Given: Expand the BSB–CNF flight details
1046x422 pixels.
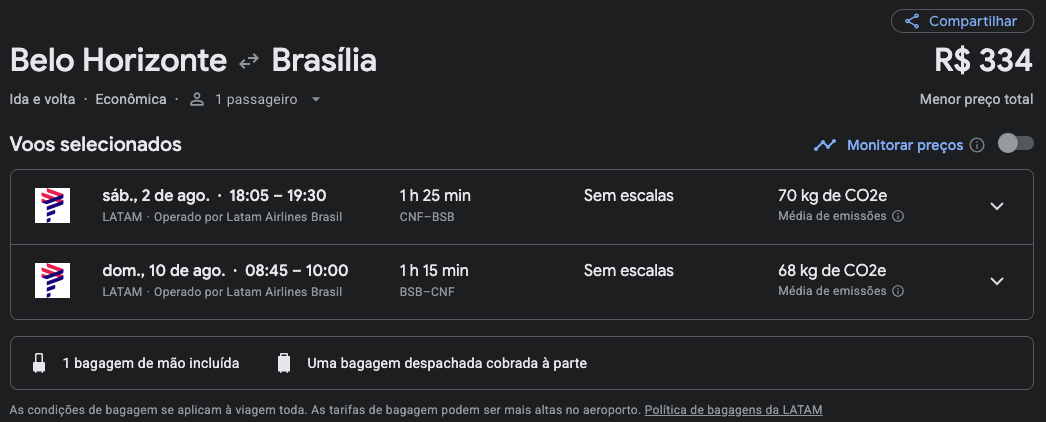Looking at the screenshot, I should (997, 281).
